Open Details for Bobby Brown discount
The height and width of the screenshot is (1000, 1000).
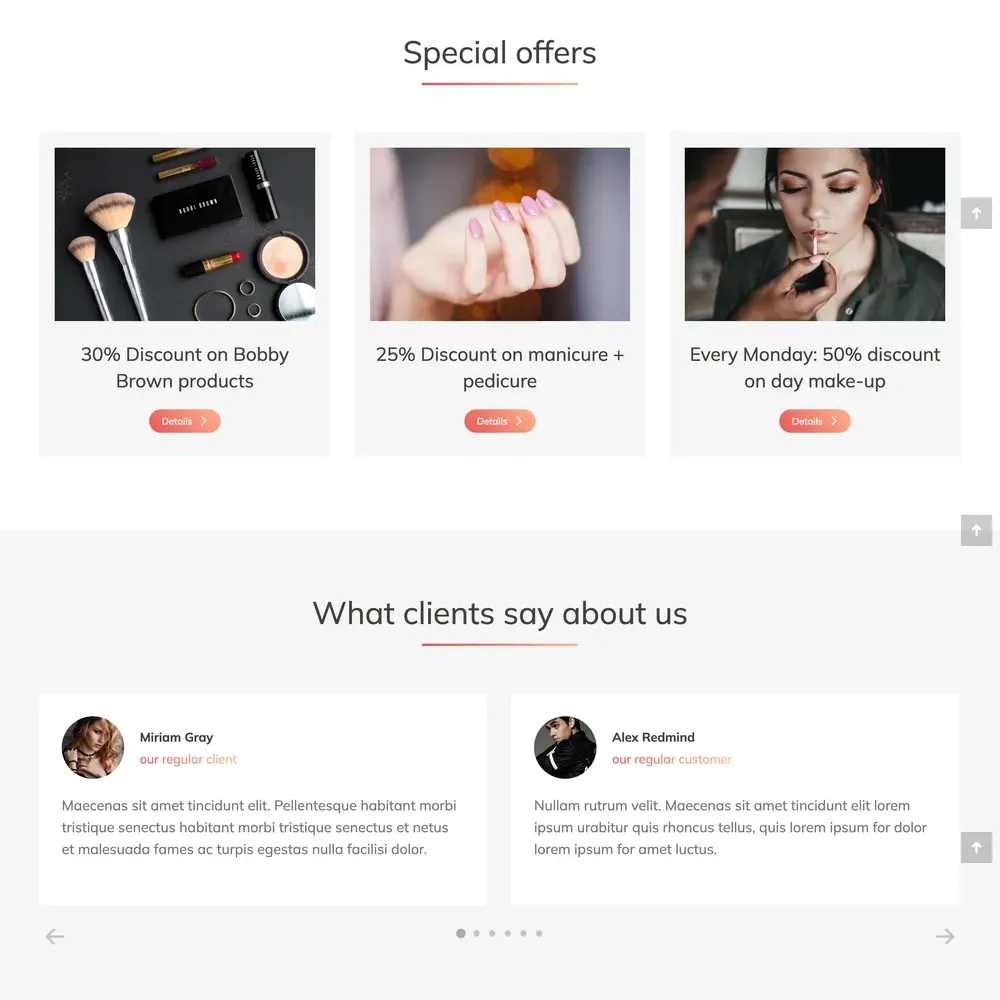pos(185,421)
